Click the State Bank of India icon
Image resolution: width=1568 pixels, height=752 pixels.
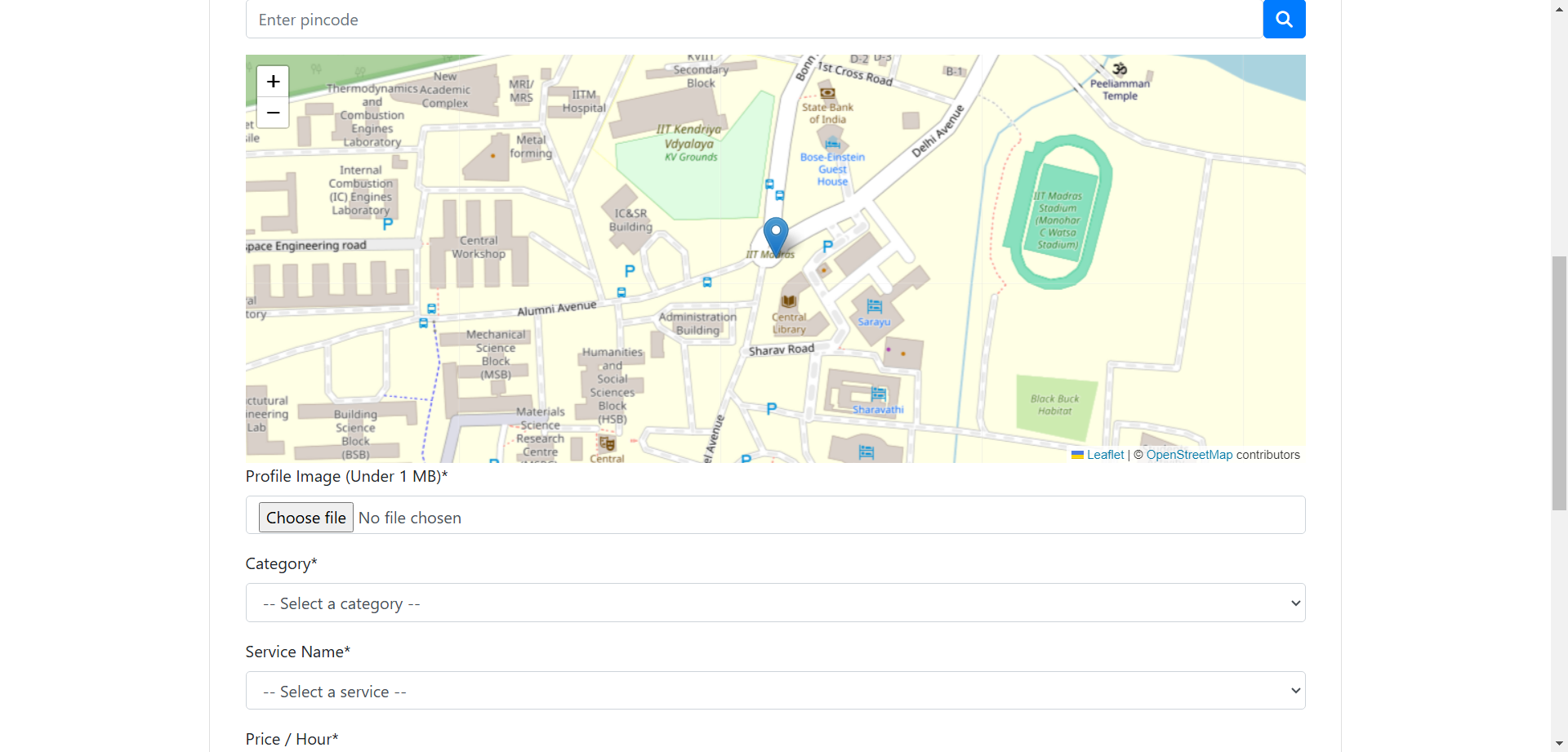click(x=827, y=93)
